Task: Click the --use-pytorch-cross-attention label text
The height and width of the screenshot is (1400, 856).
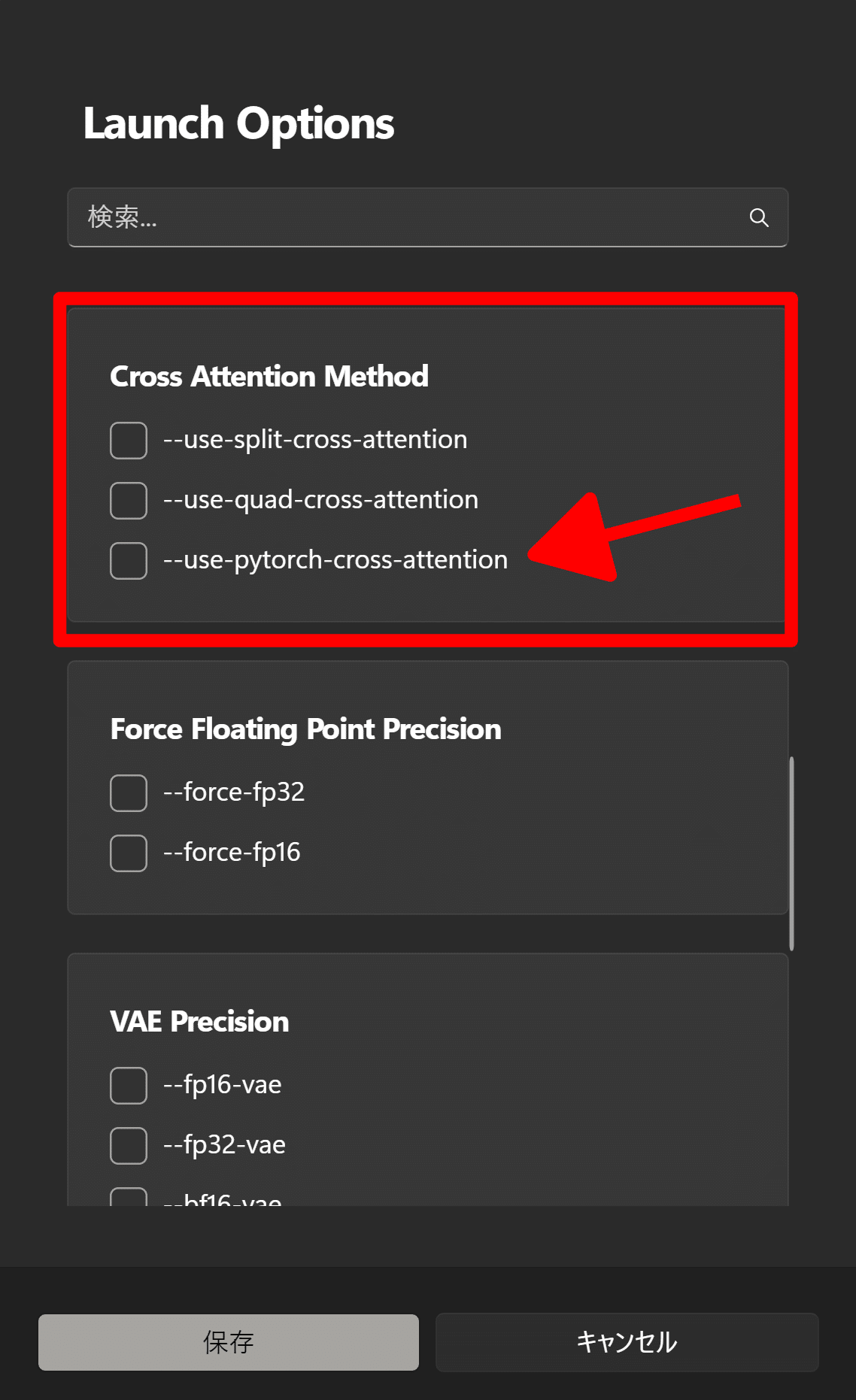Action: tap(335, 560)
